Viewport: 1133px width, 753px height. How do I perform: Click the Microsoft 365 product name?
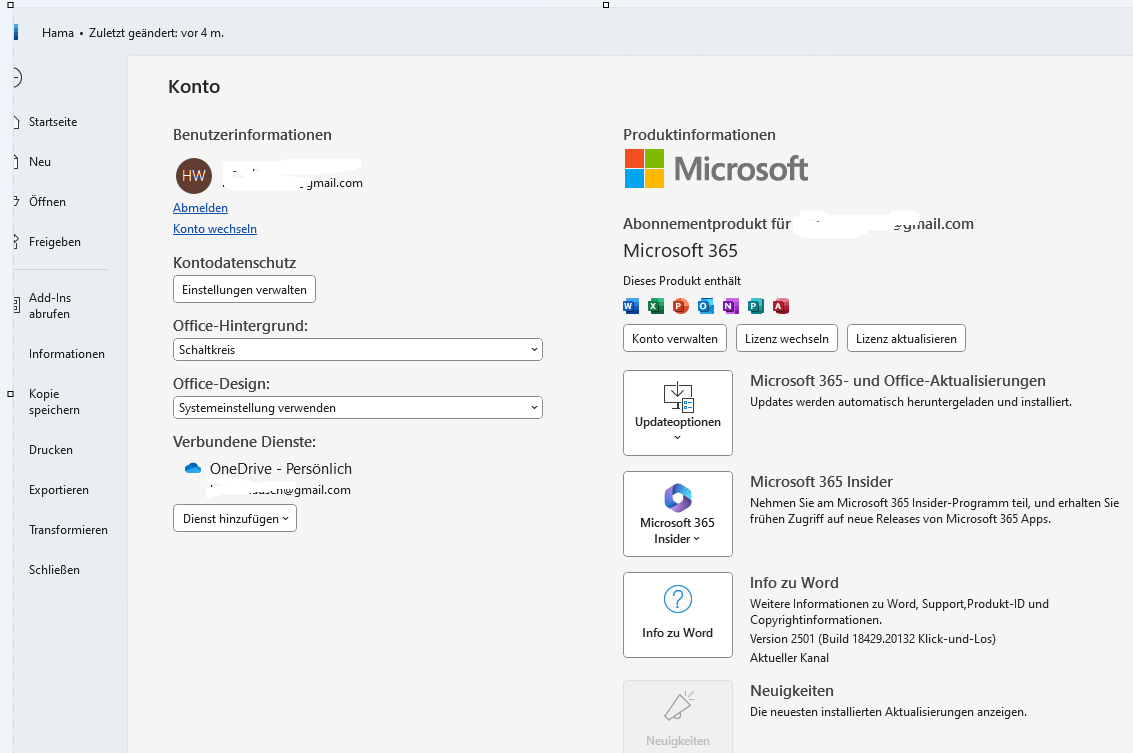(x=680, y=251)
